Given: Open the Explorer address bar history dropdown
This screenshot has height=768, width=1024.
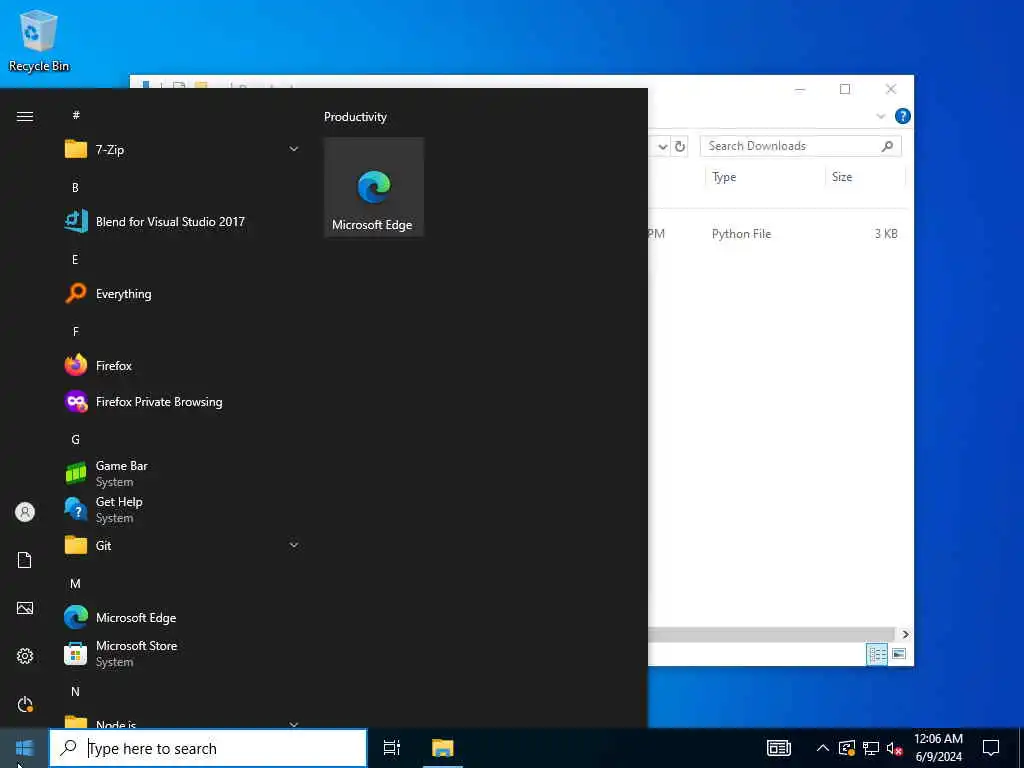Looking at the screenshot, I should (662, 146).
